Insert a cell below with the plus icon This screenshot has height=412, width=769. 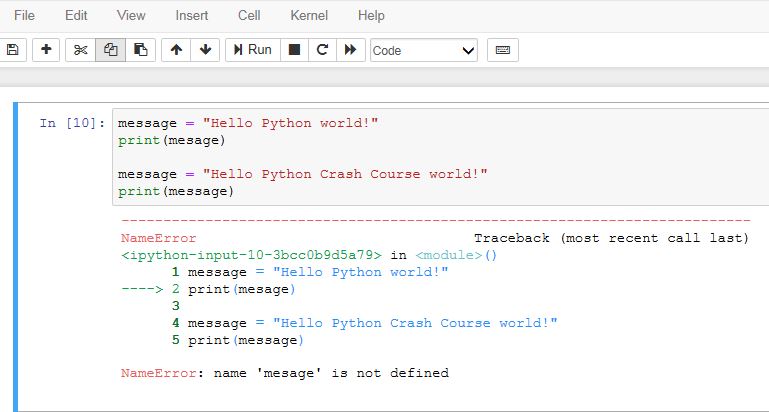46,50
